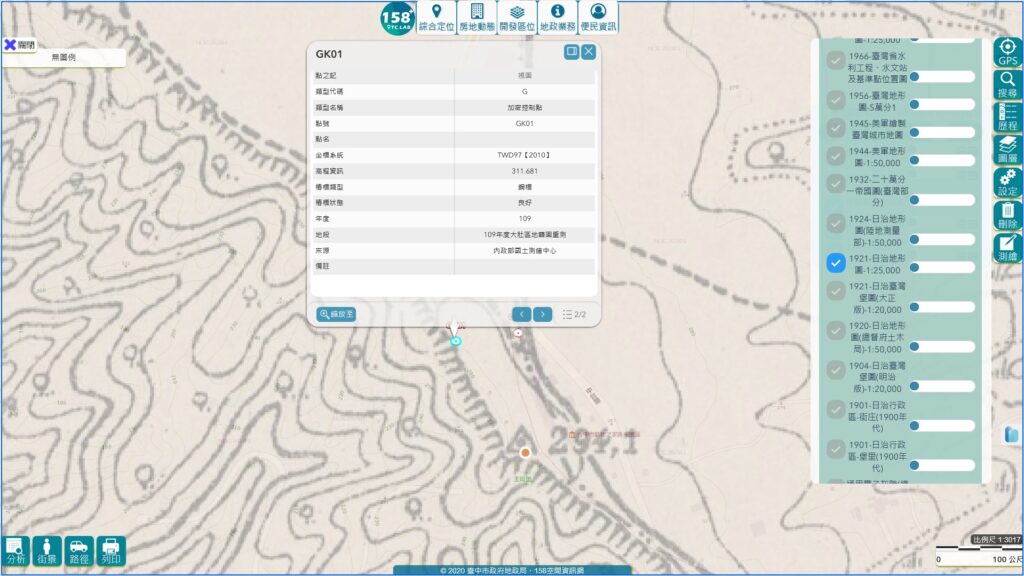
Task: Click the 2/2 record list icon
Action: [x=567, y=314]
